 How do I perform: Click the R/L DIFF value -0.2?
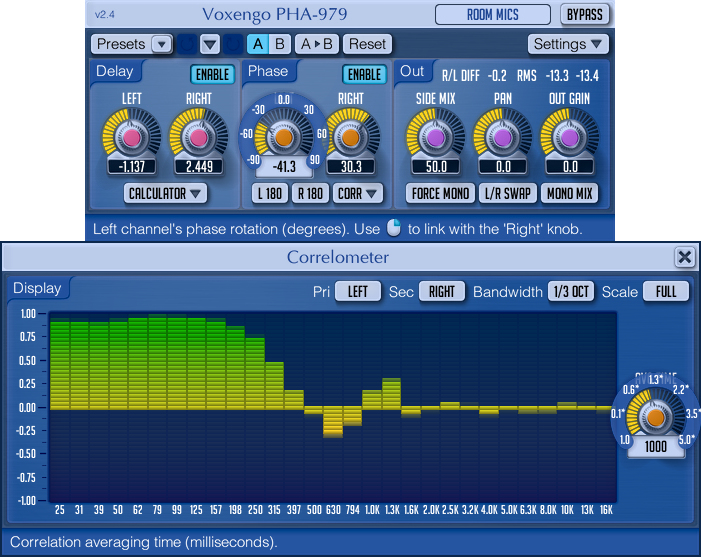pyautogui.click(x=497, y=76)
